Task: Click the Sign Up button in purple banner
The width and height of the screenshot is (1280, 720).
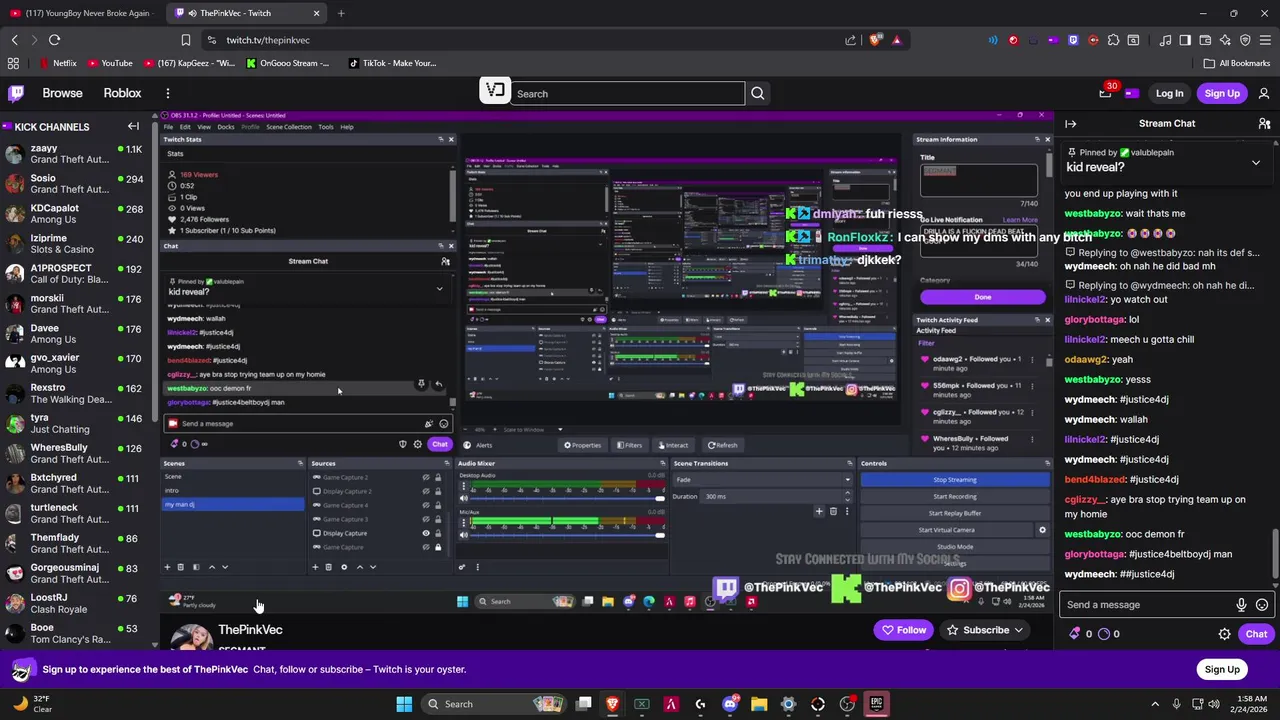Action: click(x=1222, y=669)
